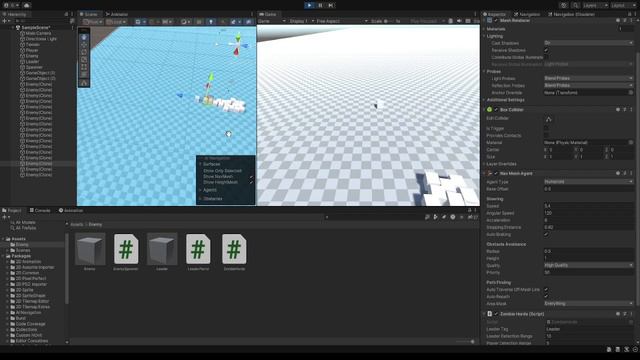Click the global search magnifier icon

pos(576,5)
